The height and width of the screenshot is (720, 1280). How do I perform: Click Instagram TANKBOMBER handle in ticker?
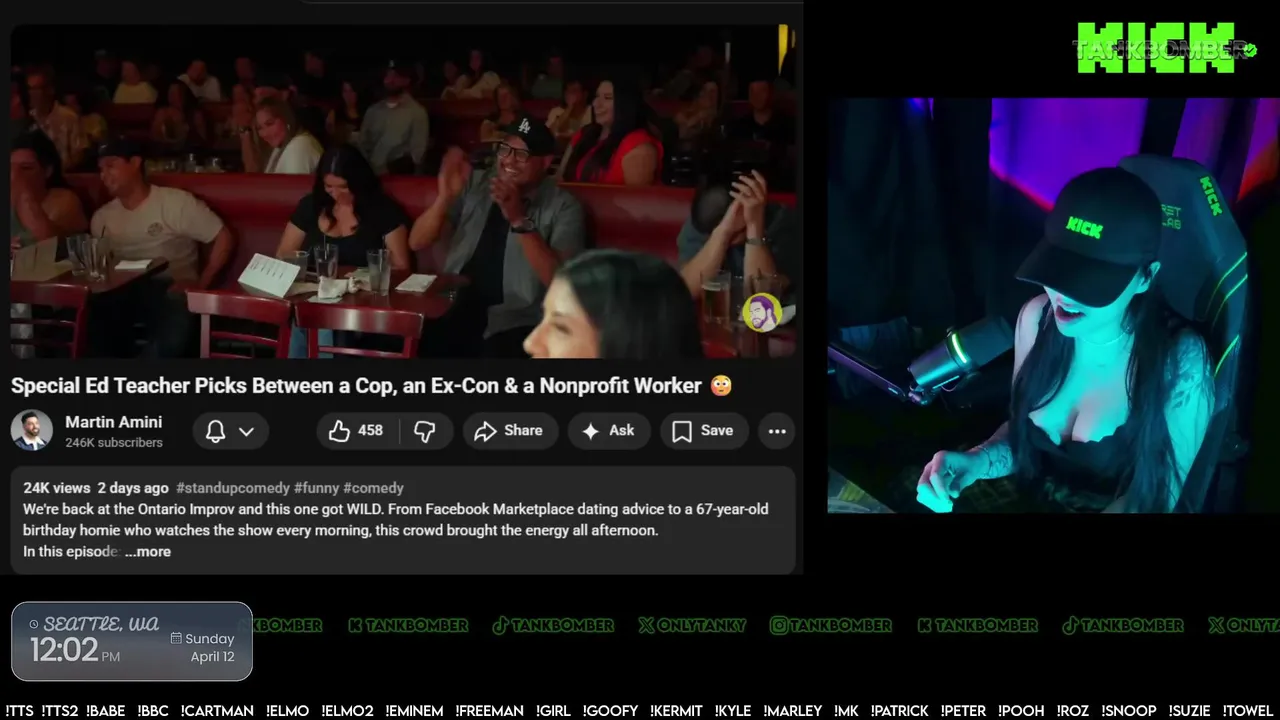(x=831, y=625)
